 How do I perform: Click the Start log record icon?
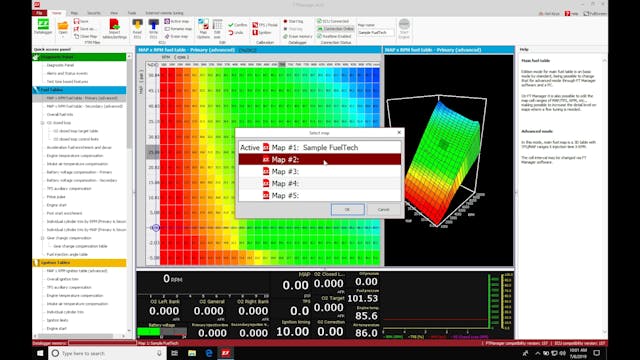(x=285, y=21)
